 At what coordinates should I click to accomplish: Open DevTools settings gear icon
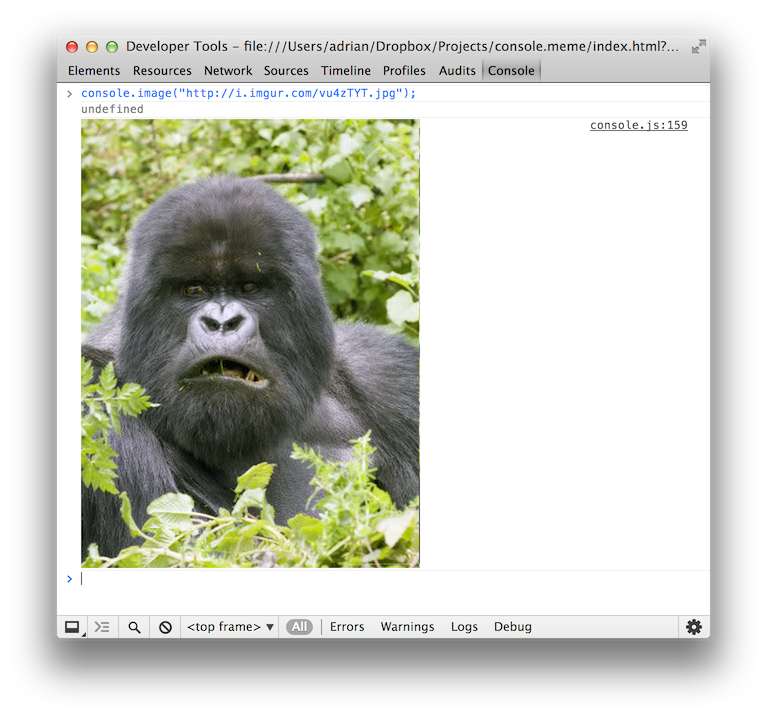[x=693, y=627]
